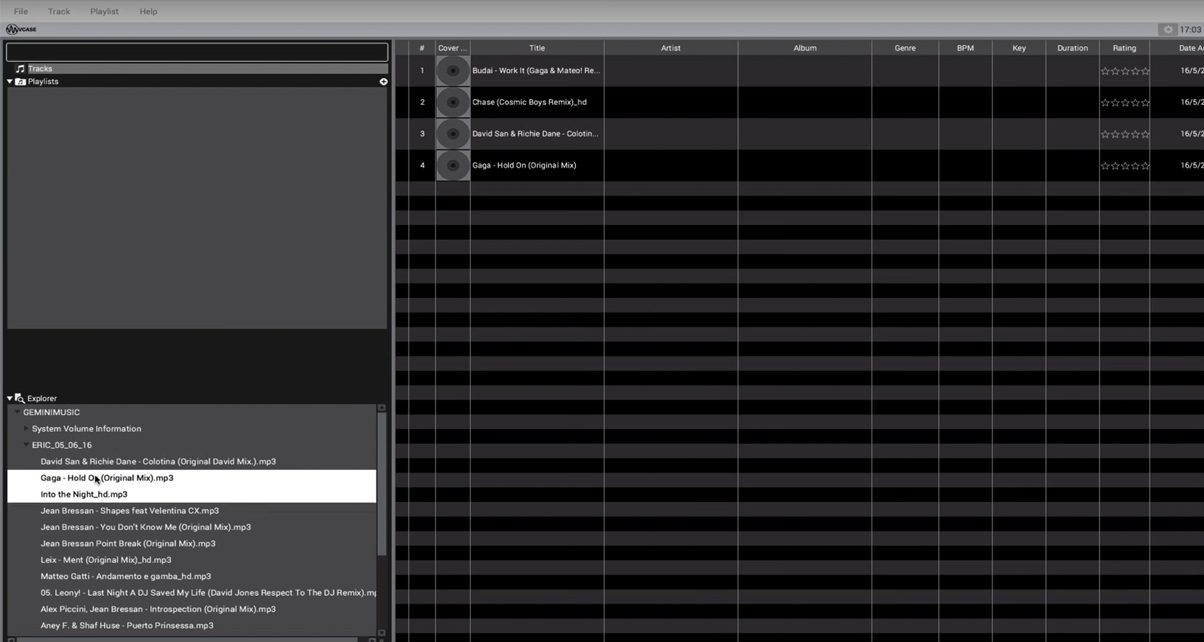Click cover art disc of Budai track

[453, 70]
